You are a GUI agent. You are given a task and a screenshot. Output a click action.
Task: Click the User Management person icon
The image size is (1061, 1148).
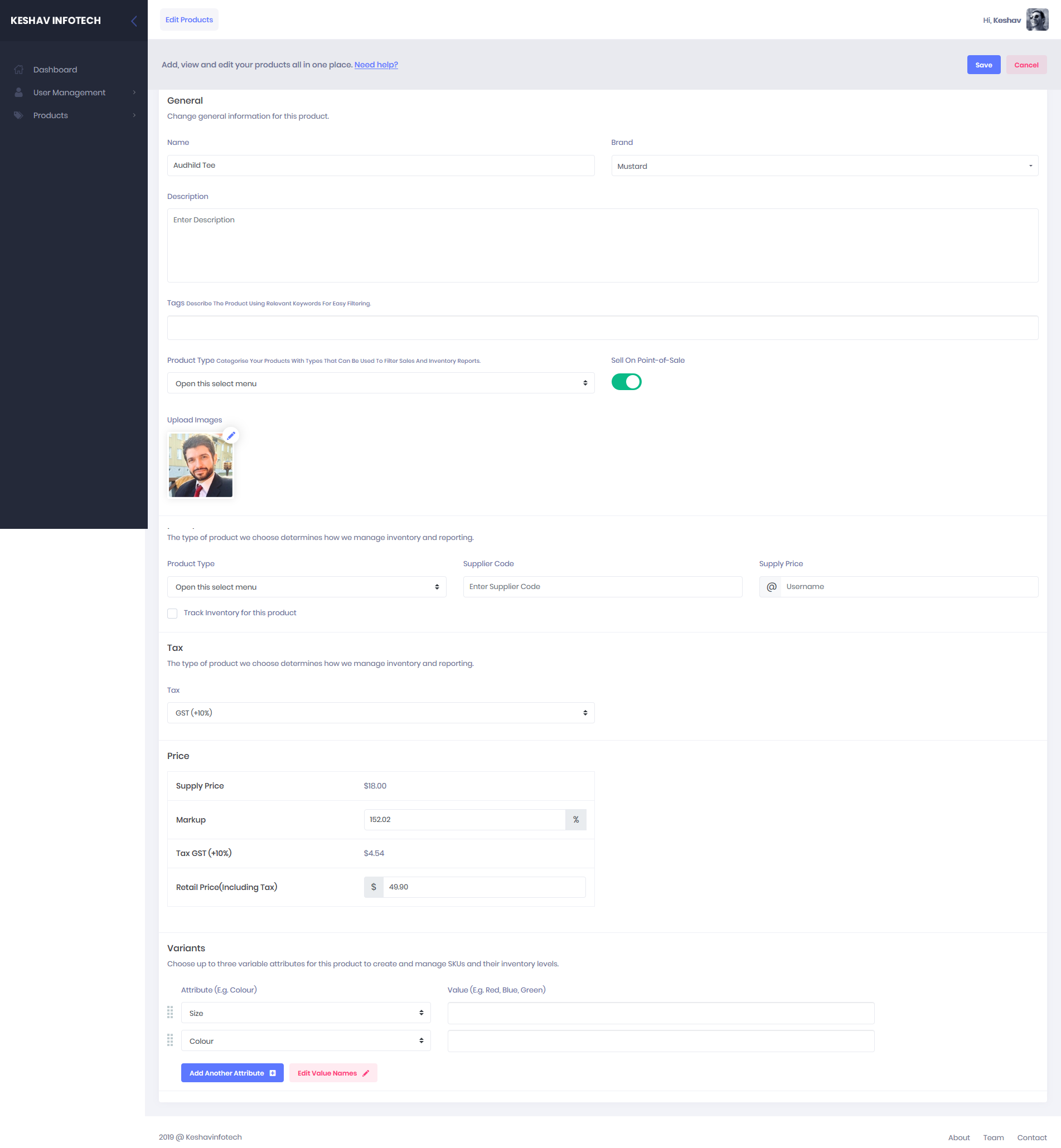18,93
